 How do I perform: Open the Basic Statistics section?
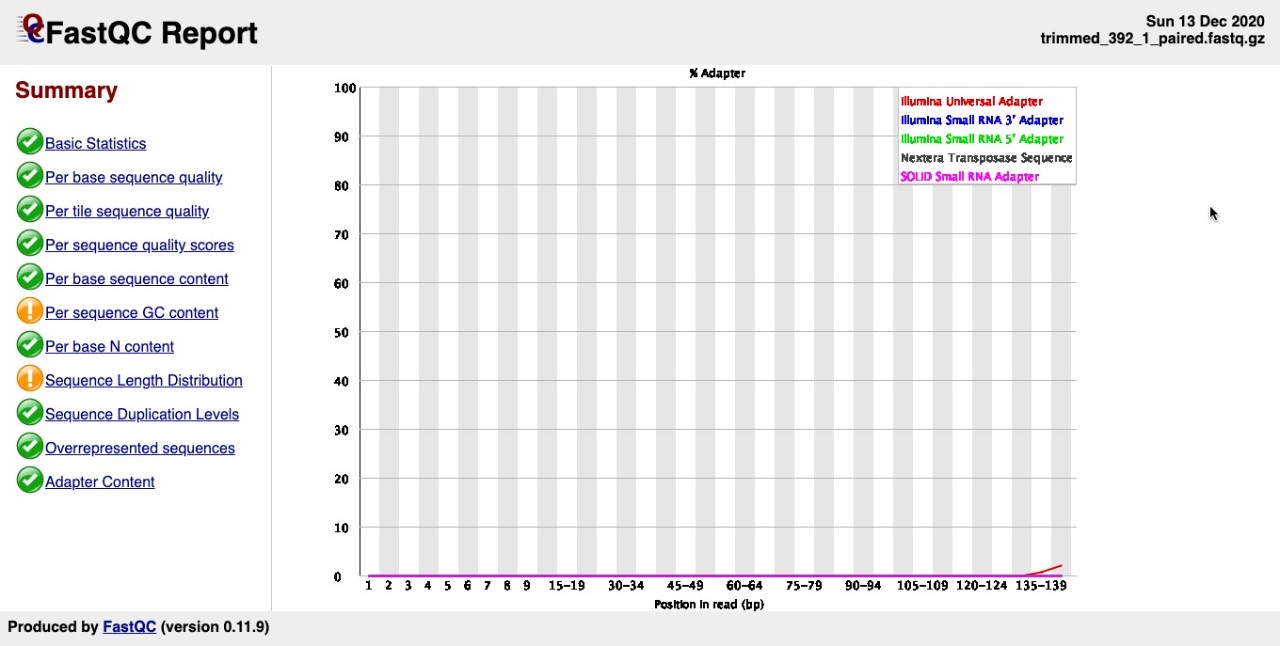tap(95, 143)
